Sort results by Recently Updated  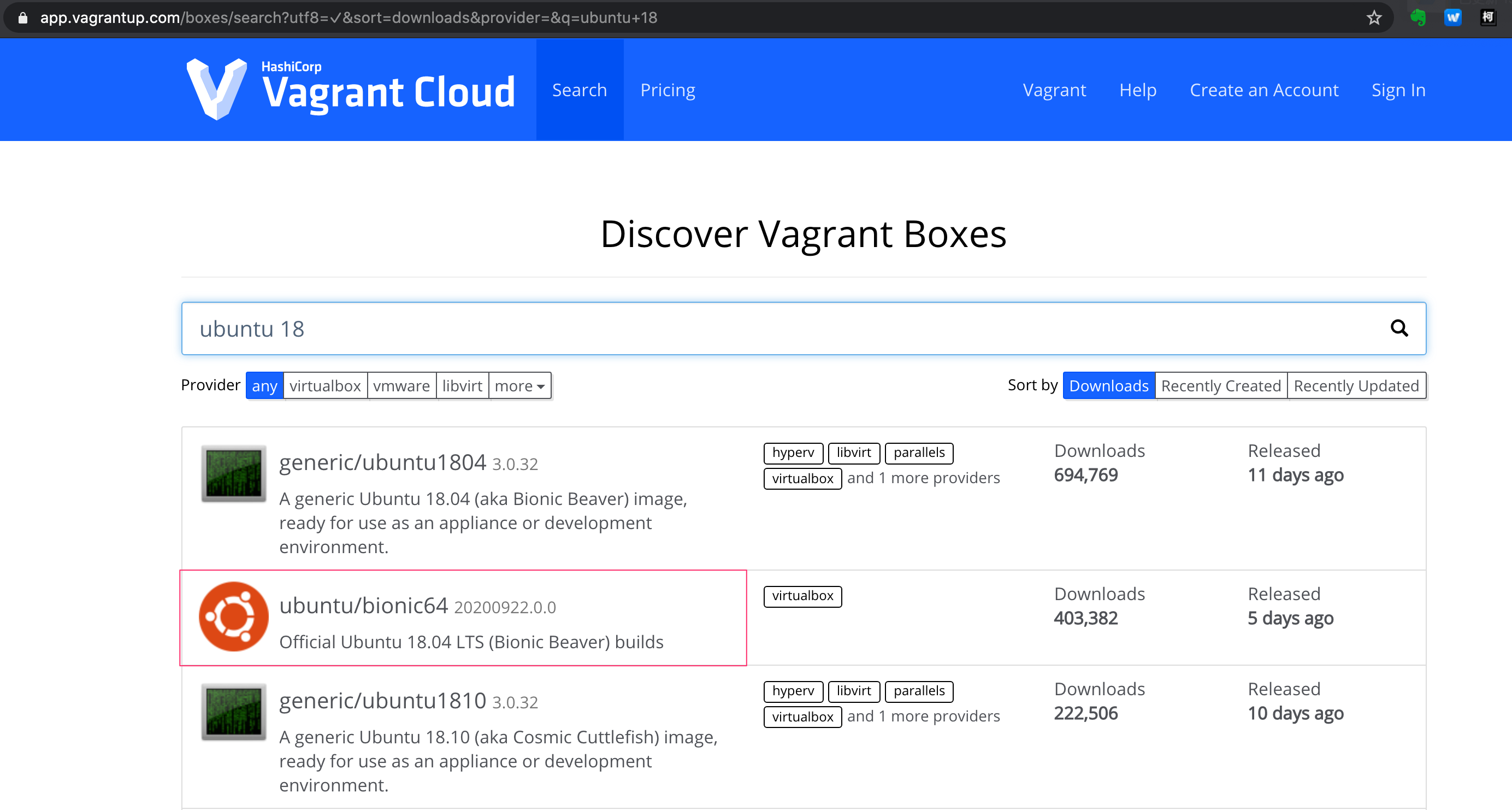(1356, 386)
